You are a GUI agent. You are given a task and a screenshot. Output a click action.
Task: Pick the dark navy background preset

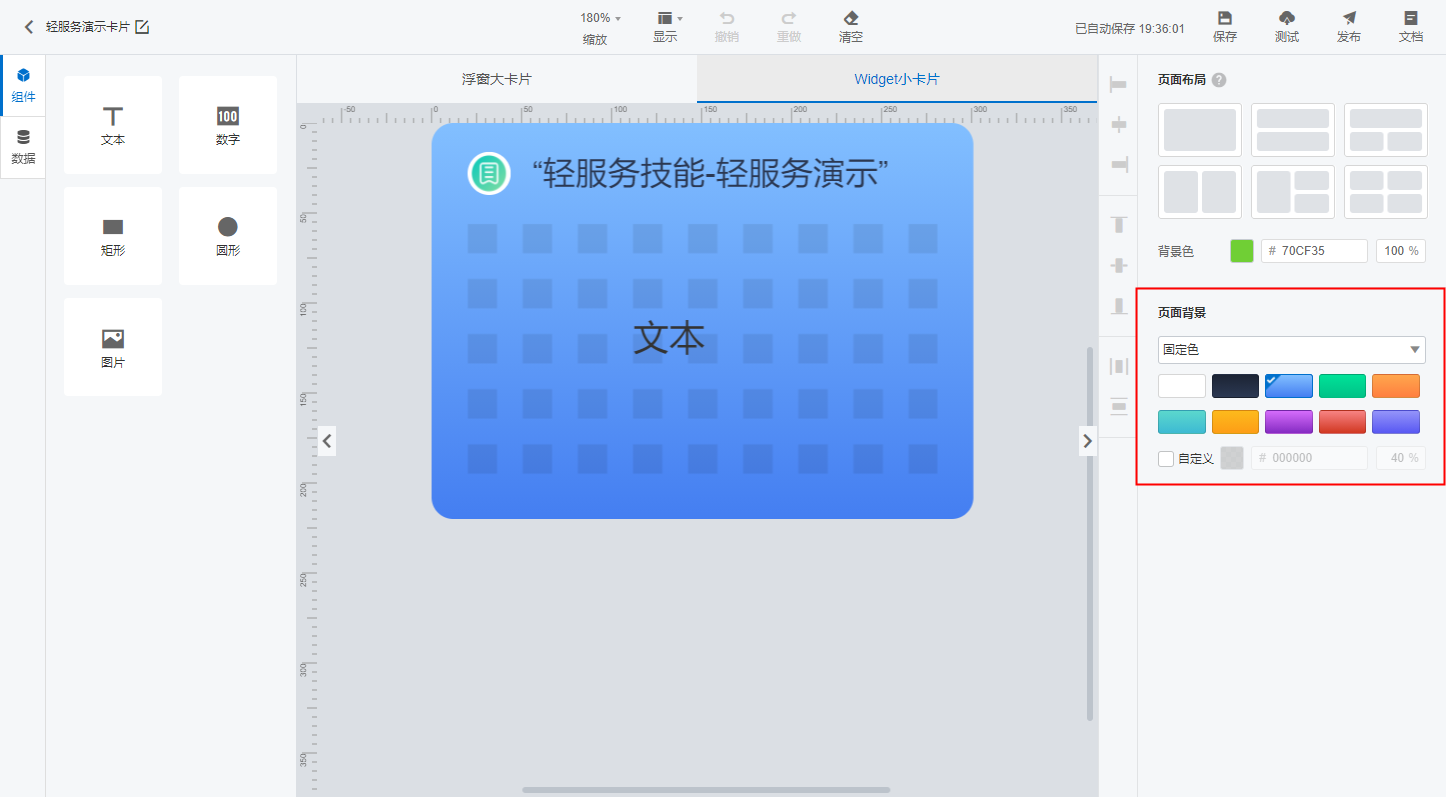point(1235,386)
